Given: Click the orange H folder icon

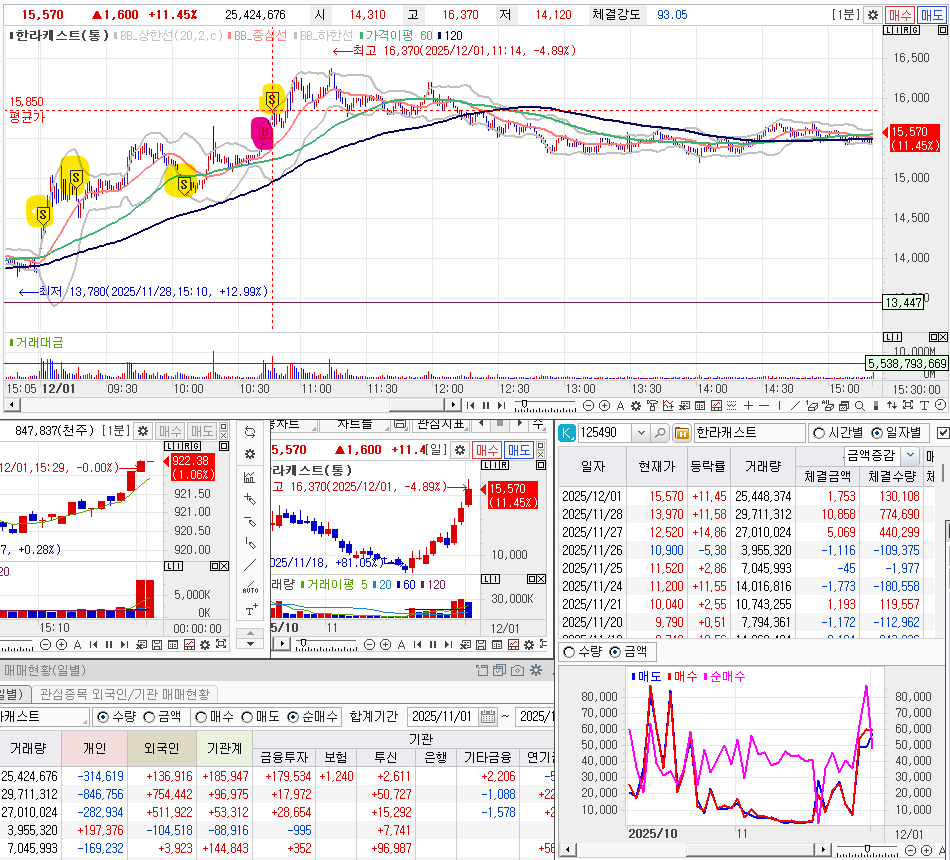Looking at the screenshot, I should coord(682,433).
